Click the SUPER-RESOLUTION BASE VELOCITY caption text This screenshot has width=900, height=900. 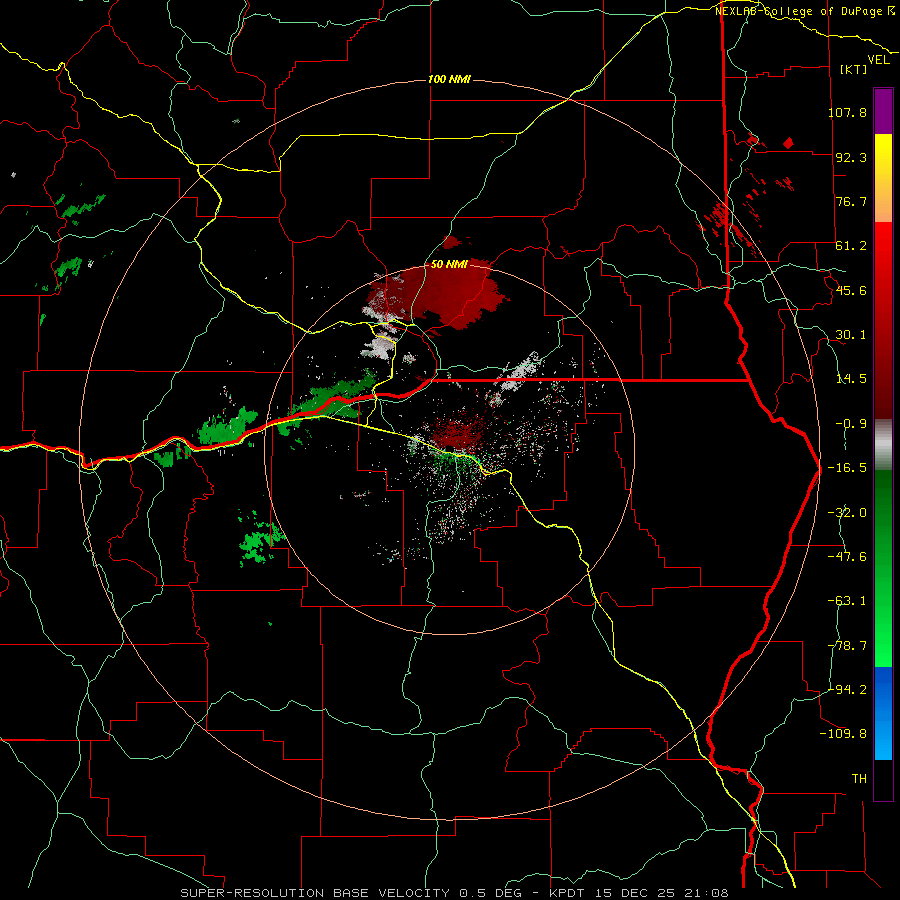coord(317,893)
